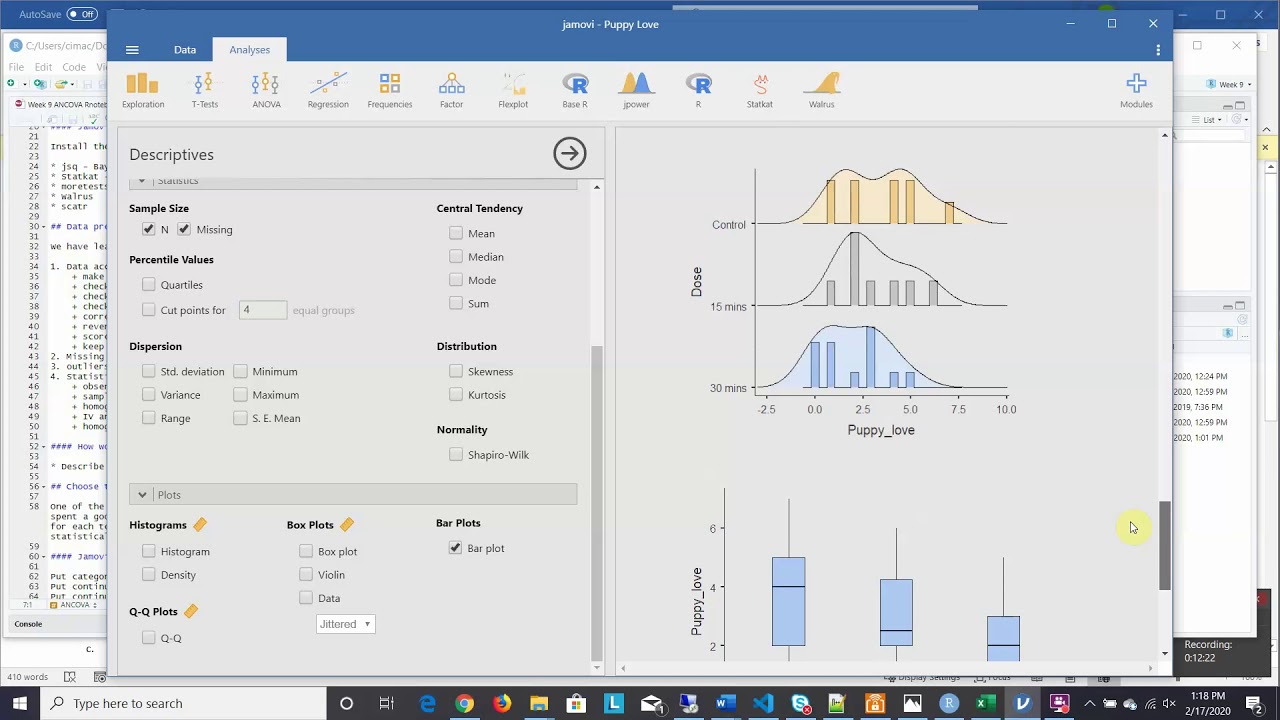
Task: Launch Google Chrome from the taskbar
Action: 464,703
